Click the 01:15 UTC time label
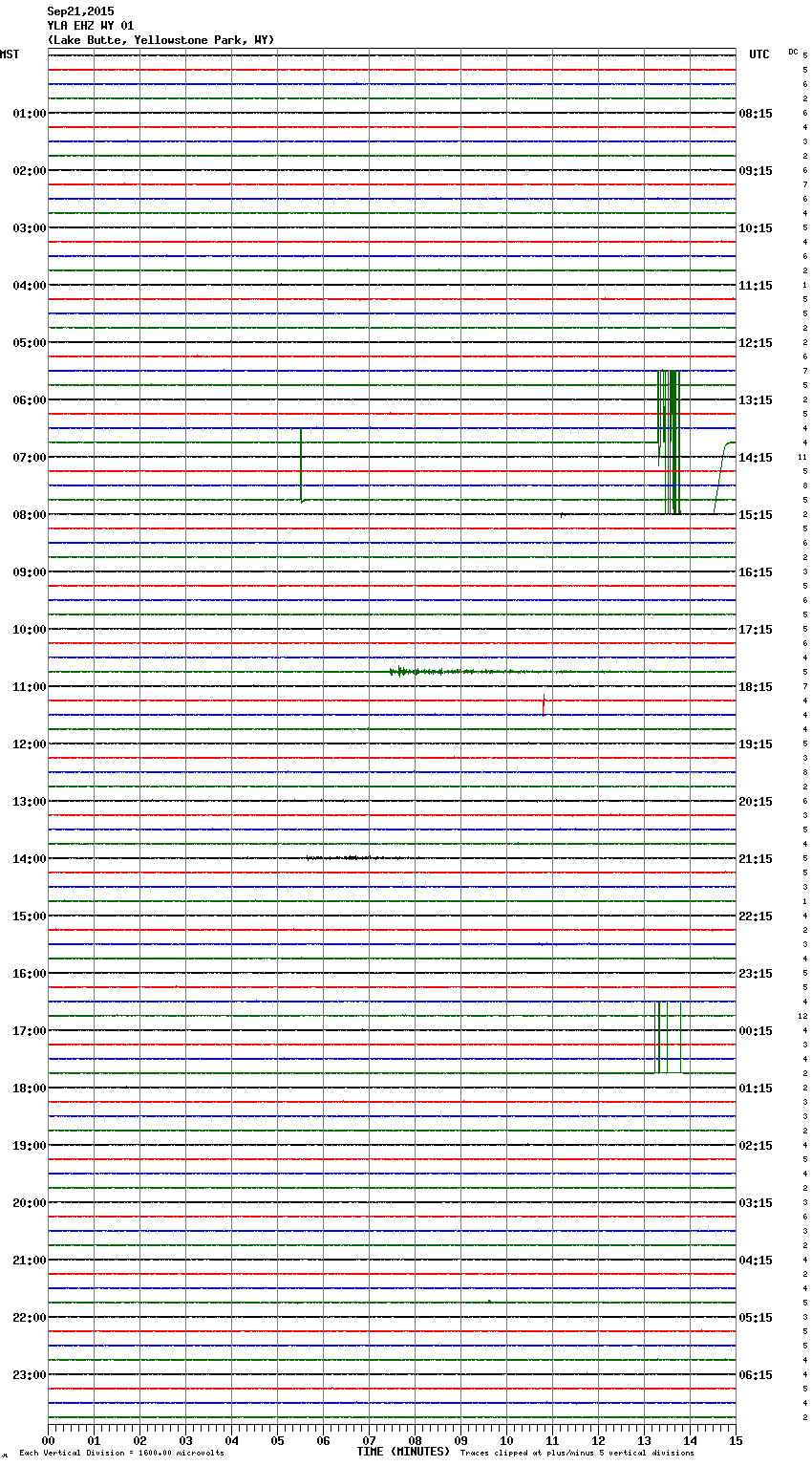This screenshot has height=1466, width=812. (756, 1089)
